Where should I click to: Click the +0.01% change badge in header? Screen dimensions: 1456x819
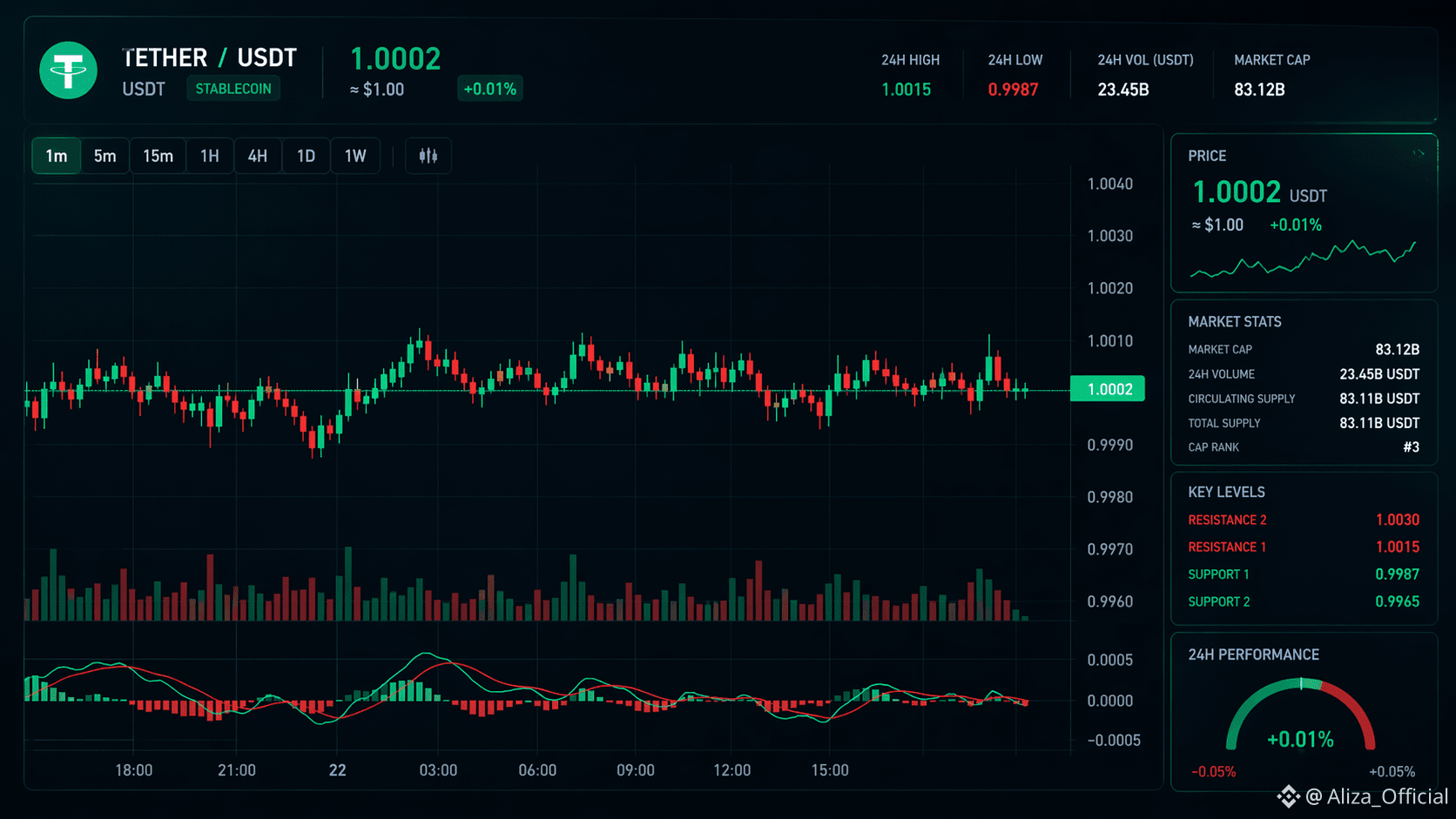click(490, 89)
